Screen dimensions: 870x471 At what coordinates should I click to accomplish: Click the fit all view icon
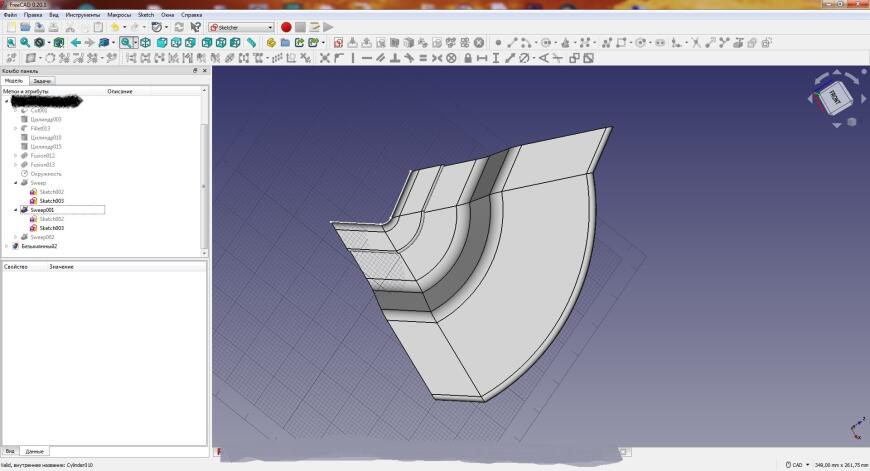click(x=10, y=43)
